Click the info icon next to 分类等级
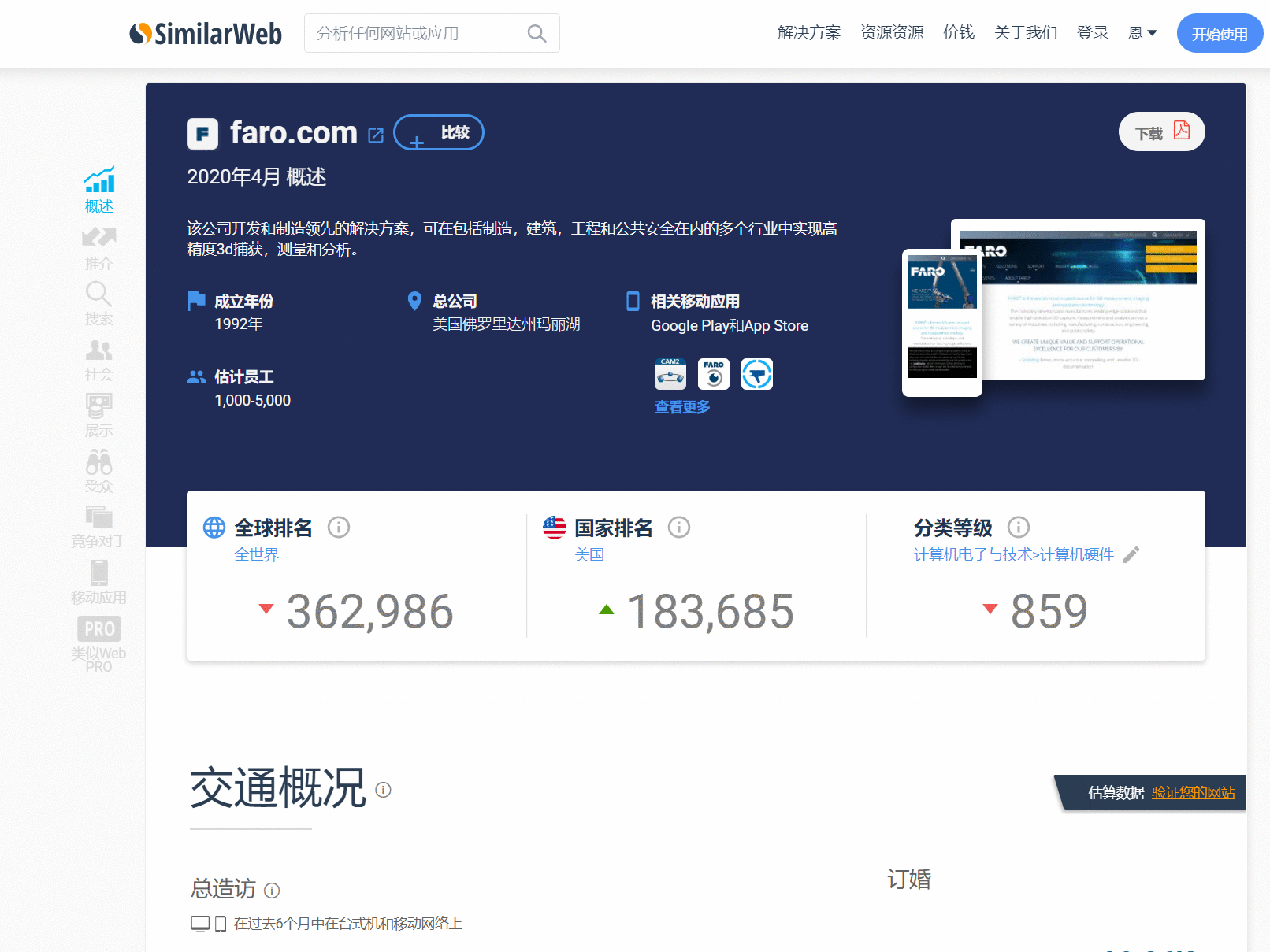This screenshot has width=1270, height=952. [1019, 527]
